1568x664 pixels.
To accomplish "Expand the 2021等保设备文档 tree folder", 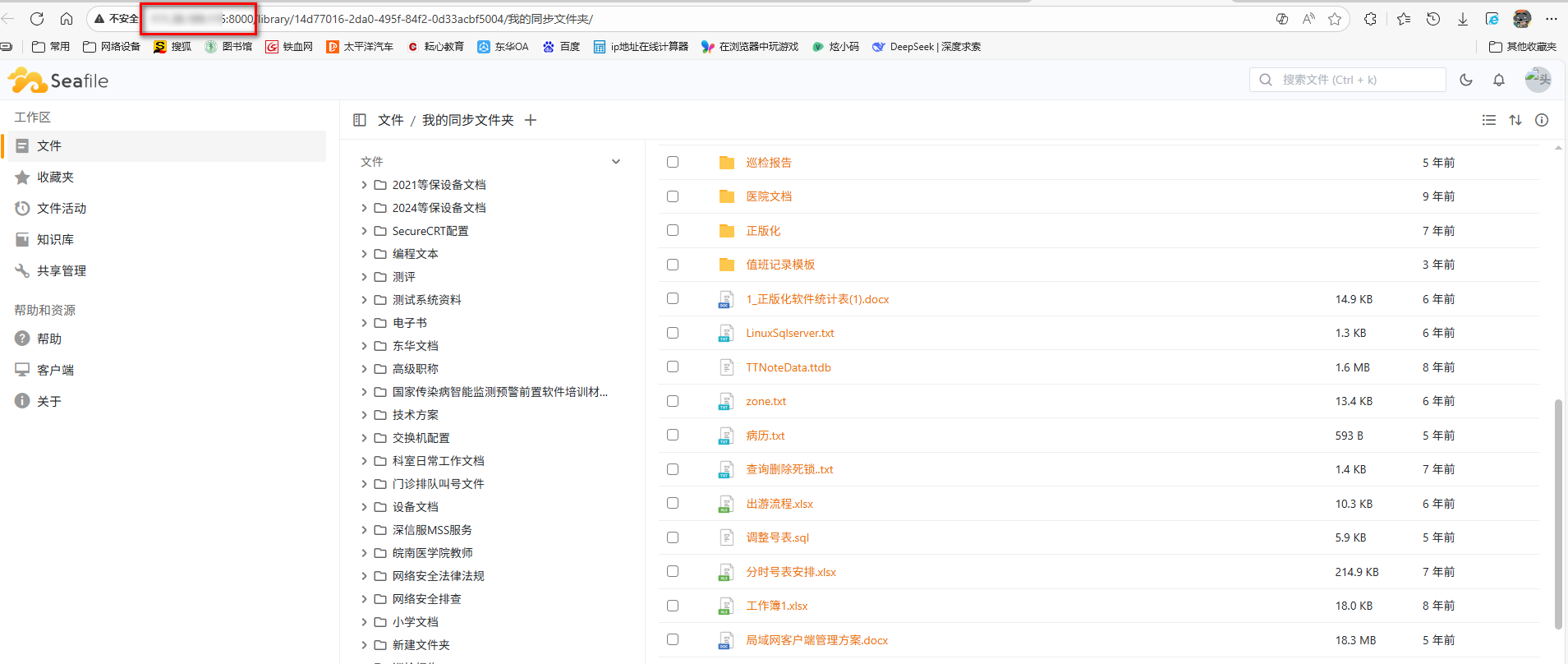I will tap(364, 185).
